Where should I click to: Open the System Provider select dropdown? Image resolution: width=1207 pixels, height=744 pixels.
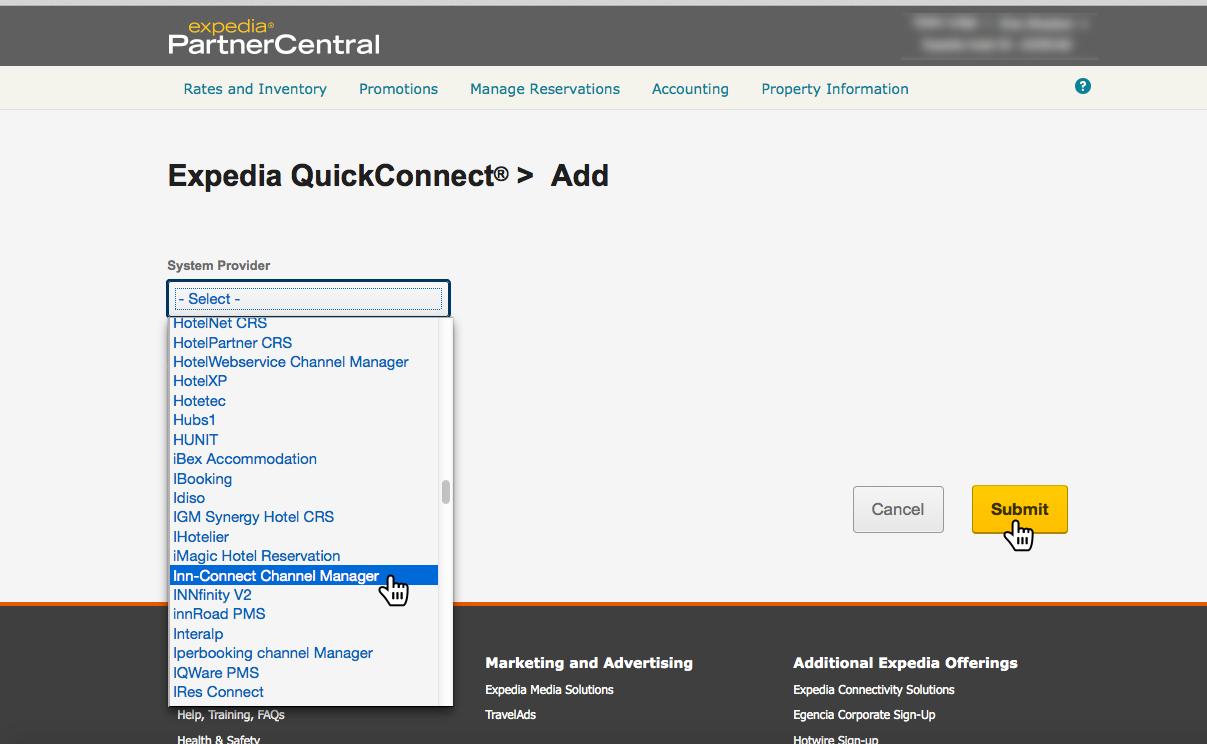308,299
